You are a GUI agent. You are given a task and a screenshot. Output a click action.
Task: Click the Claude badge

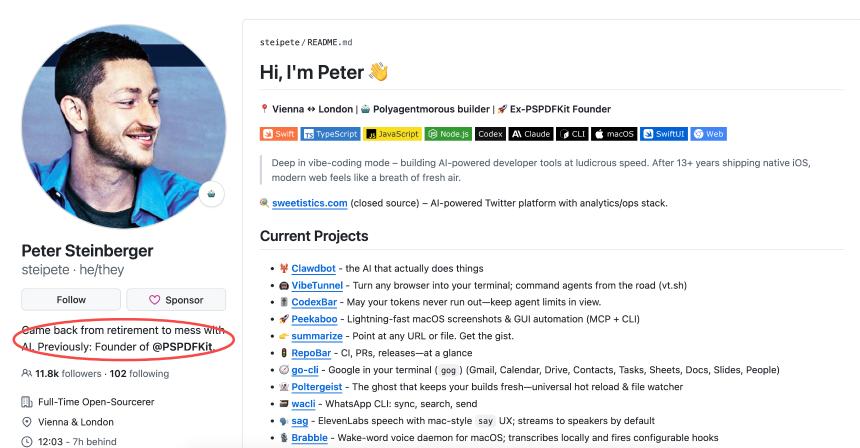(x=531, y=134)
